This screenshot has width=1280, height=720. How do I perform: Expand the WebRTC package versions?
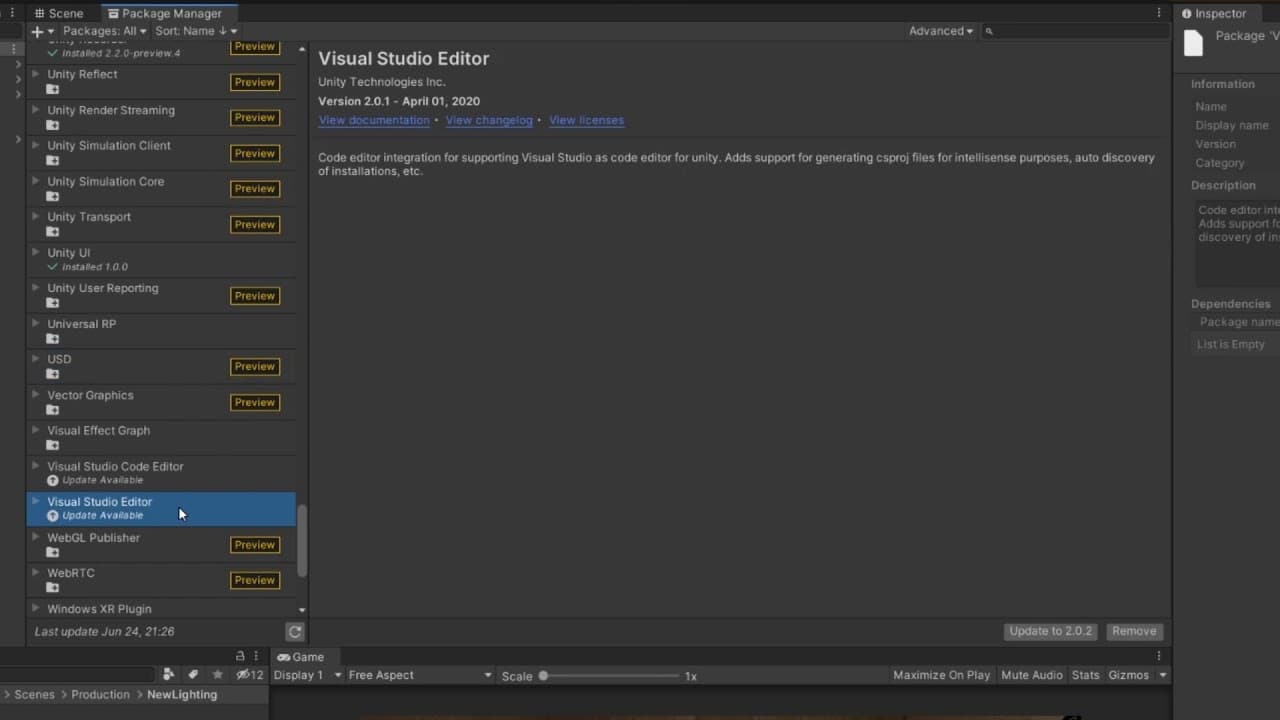coord(36,573)
